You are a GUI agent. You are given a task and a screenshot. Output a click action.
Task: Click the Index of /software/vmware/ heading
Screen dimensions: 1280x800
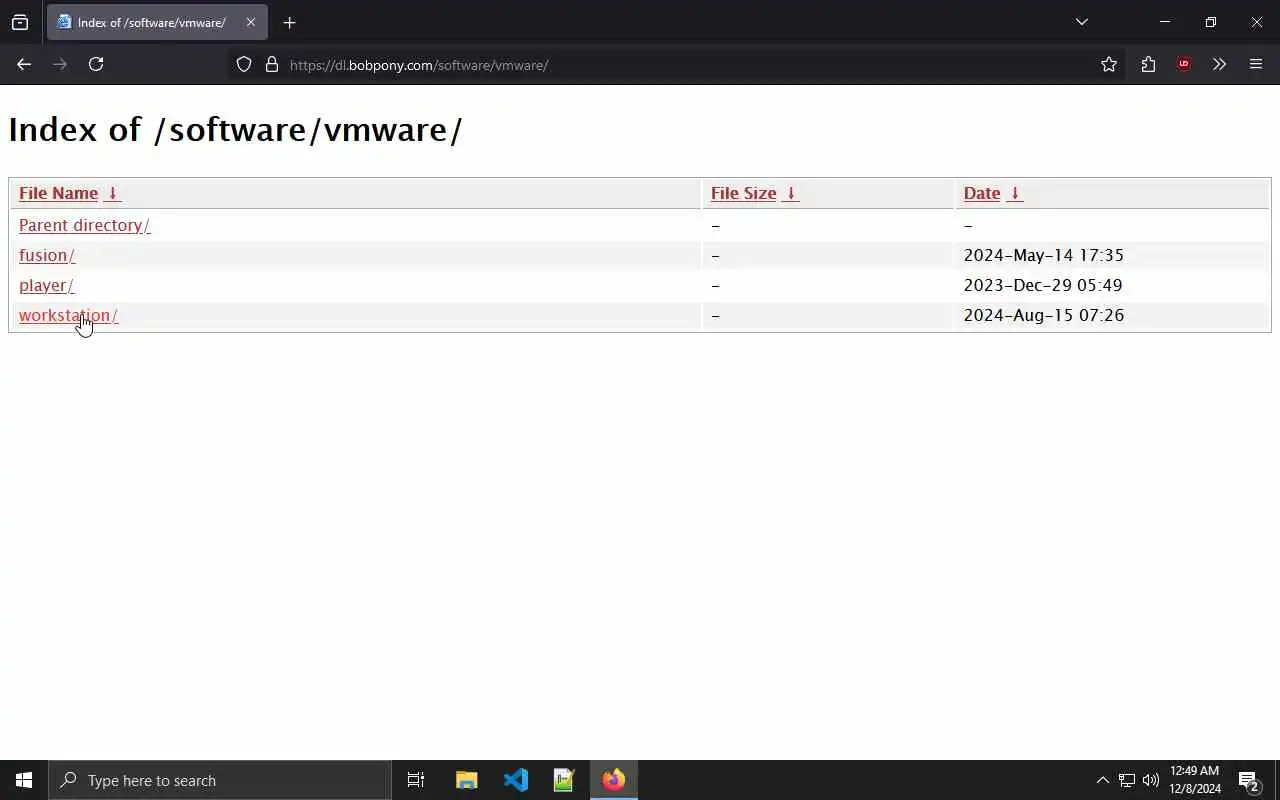click(x=235, y=130)
